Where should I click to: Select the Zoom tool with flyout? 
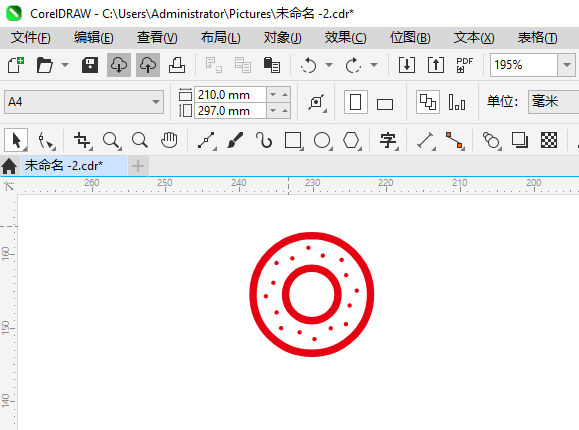(x=112, y=140)
